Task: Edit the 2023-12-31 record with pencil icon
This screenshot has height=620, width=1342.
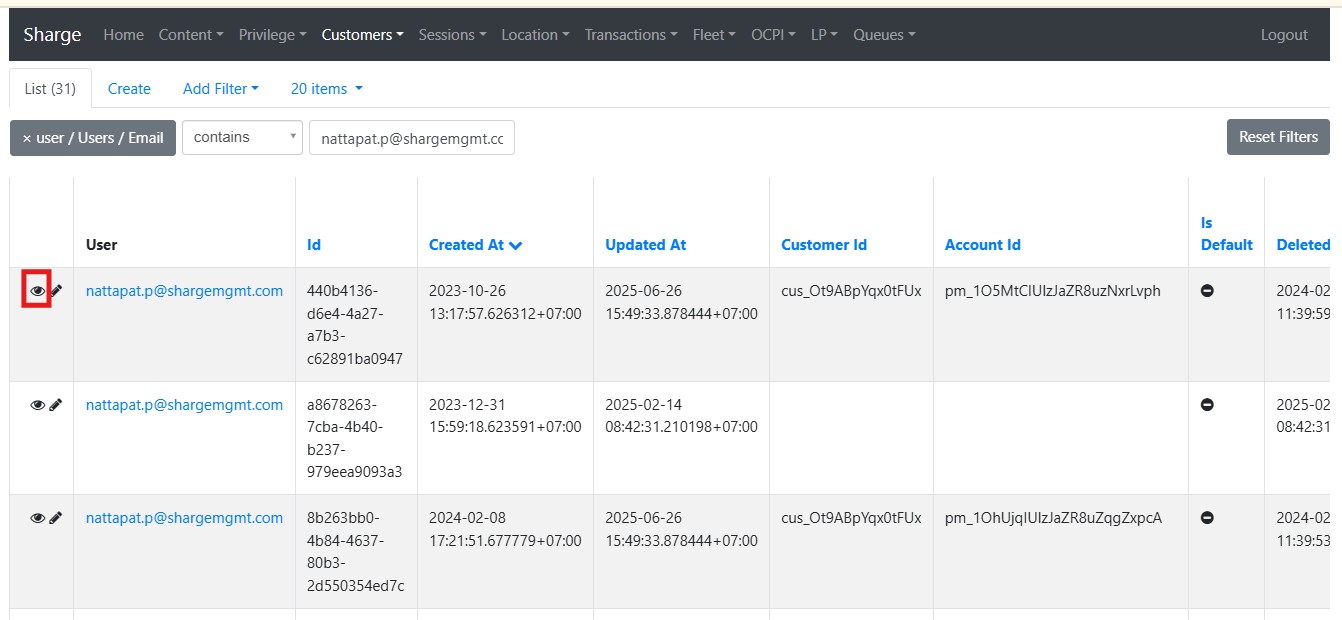Action: 56,405
